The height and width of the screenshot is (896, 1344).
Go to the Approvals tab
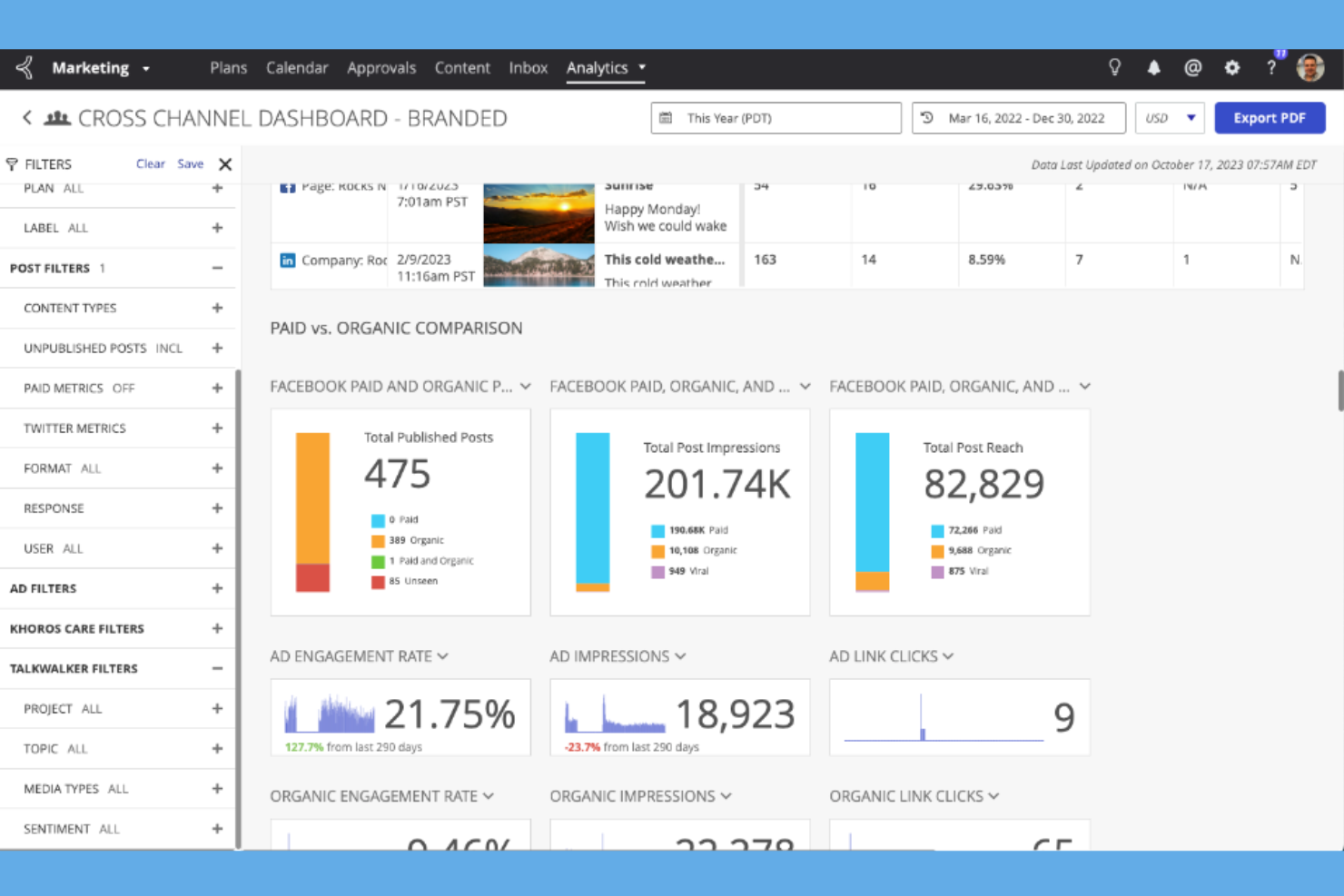click(x=381, y=68)
